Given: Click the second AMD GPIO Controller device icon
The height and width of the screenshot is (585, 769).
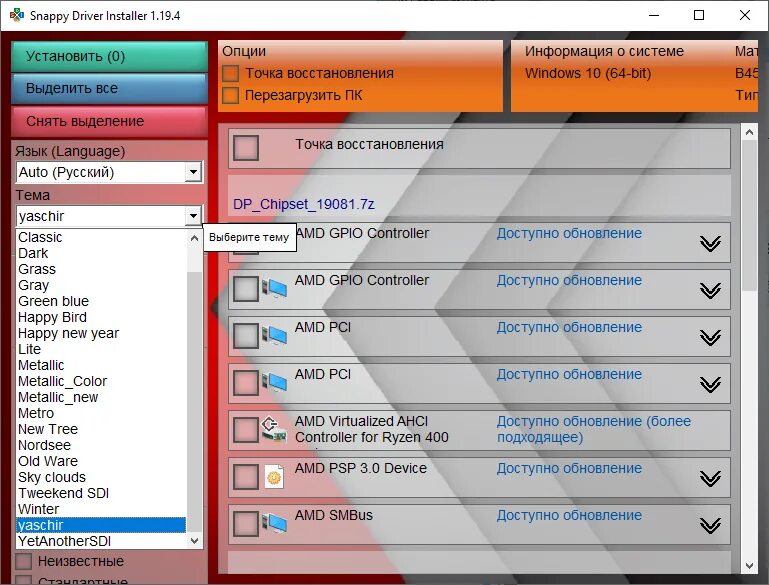Looking at the screenshot, I should (x=274, y=288).
